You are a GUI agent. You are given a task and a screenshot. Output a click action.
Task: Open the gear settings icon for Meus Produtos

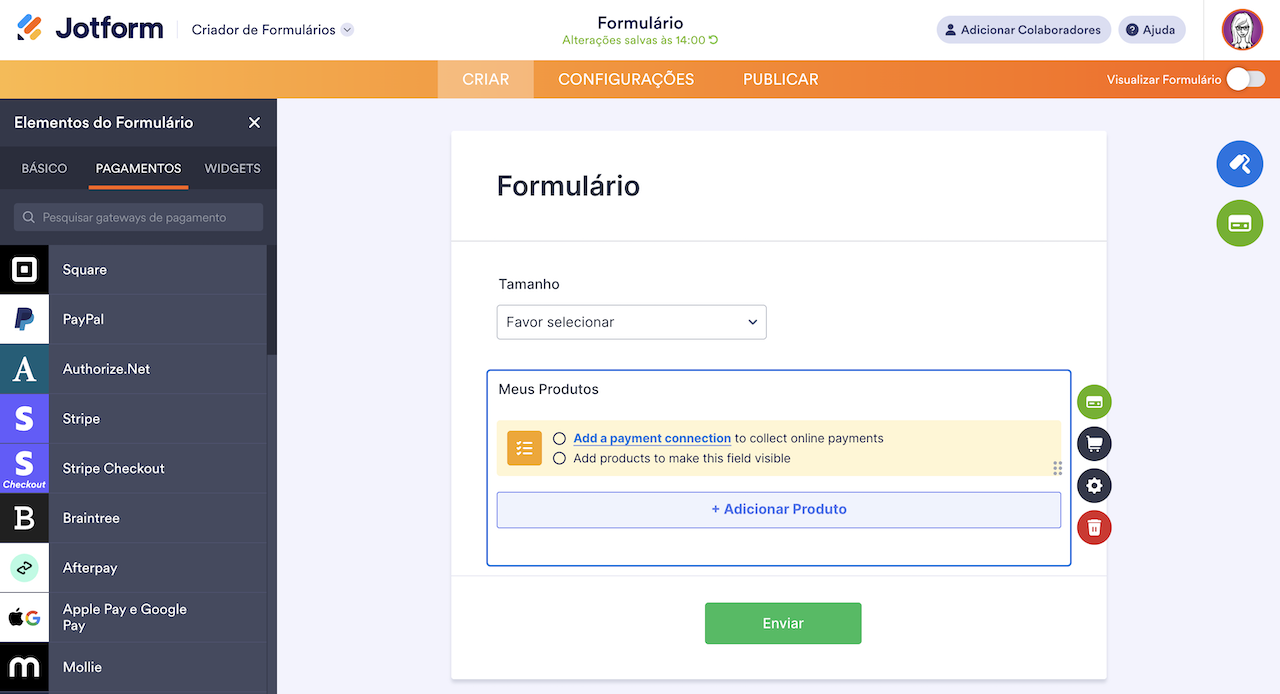(x=1094, y=485)
